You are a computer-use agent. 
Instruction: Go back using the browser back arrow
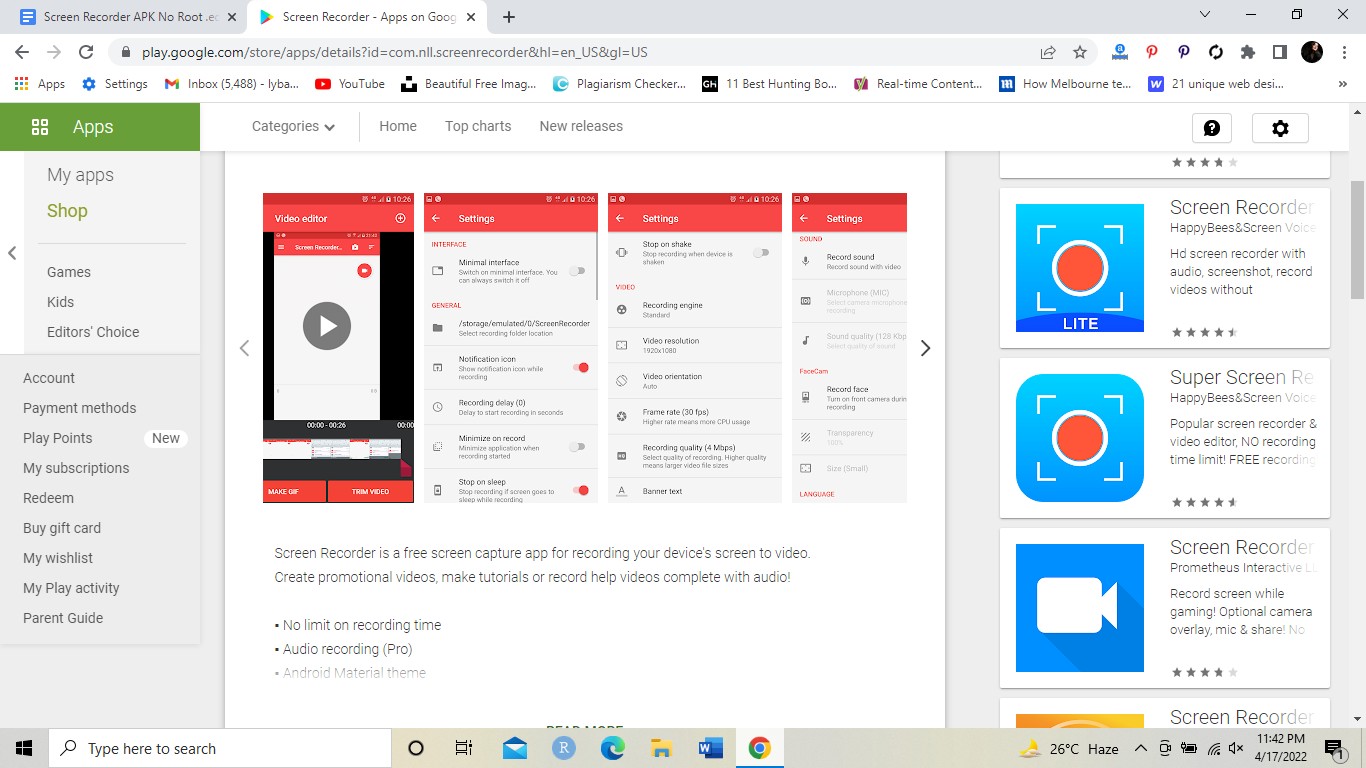tap(22, 52)
